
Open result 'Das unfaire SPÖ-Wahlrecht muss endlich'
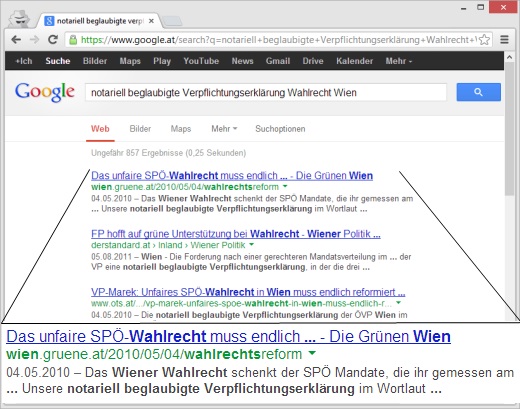pos(232,175)
